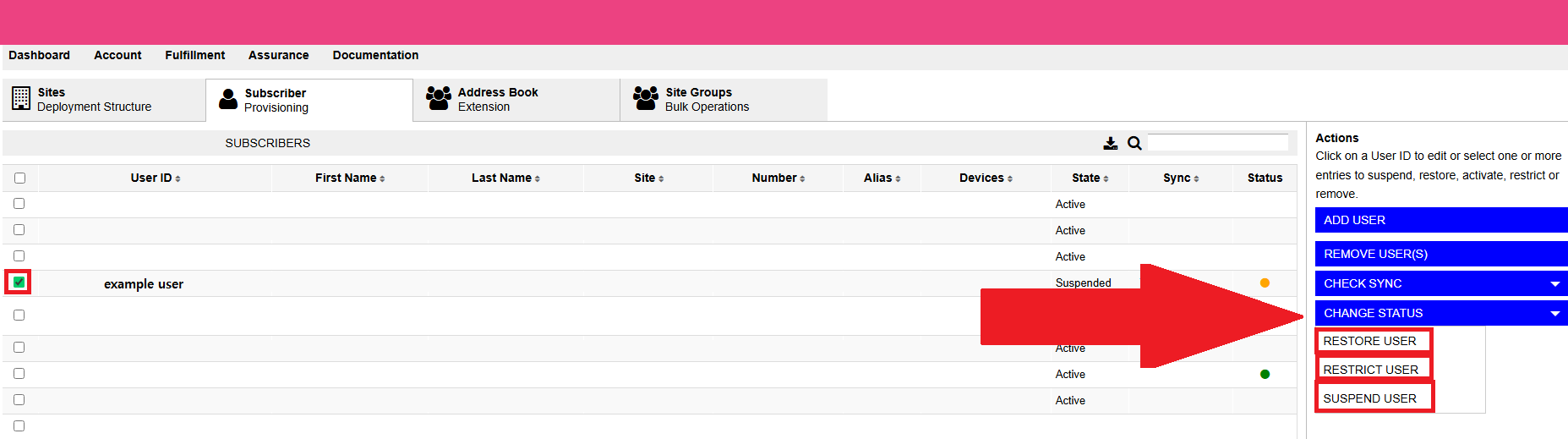Expand the Change Status dropdown
The width and height of the screenshot is (1568, 439).
click(1440, 313)
